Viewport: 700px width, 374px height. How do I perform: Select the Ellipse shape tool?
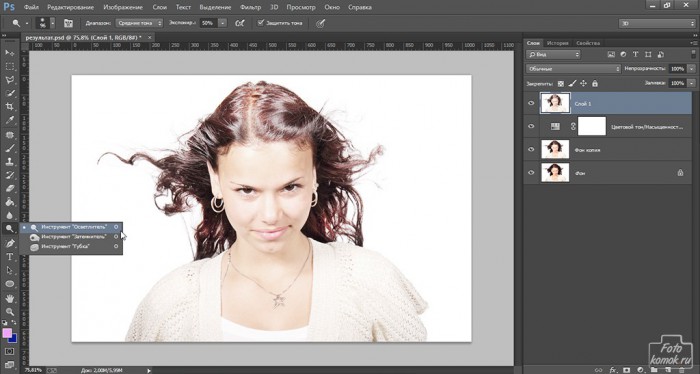point(9,283)
